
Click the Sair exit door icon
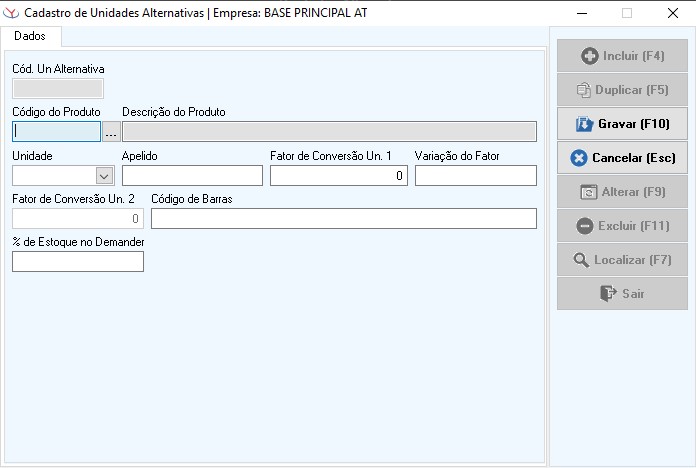pos(607,294)
